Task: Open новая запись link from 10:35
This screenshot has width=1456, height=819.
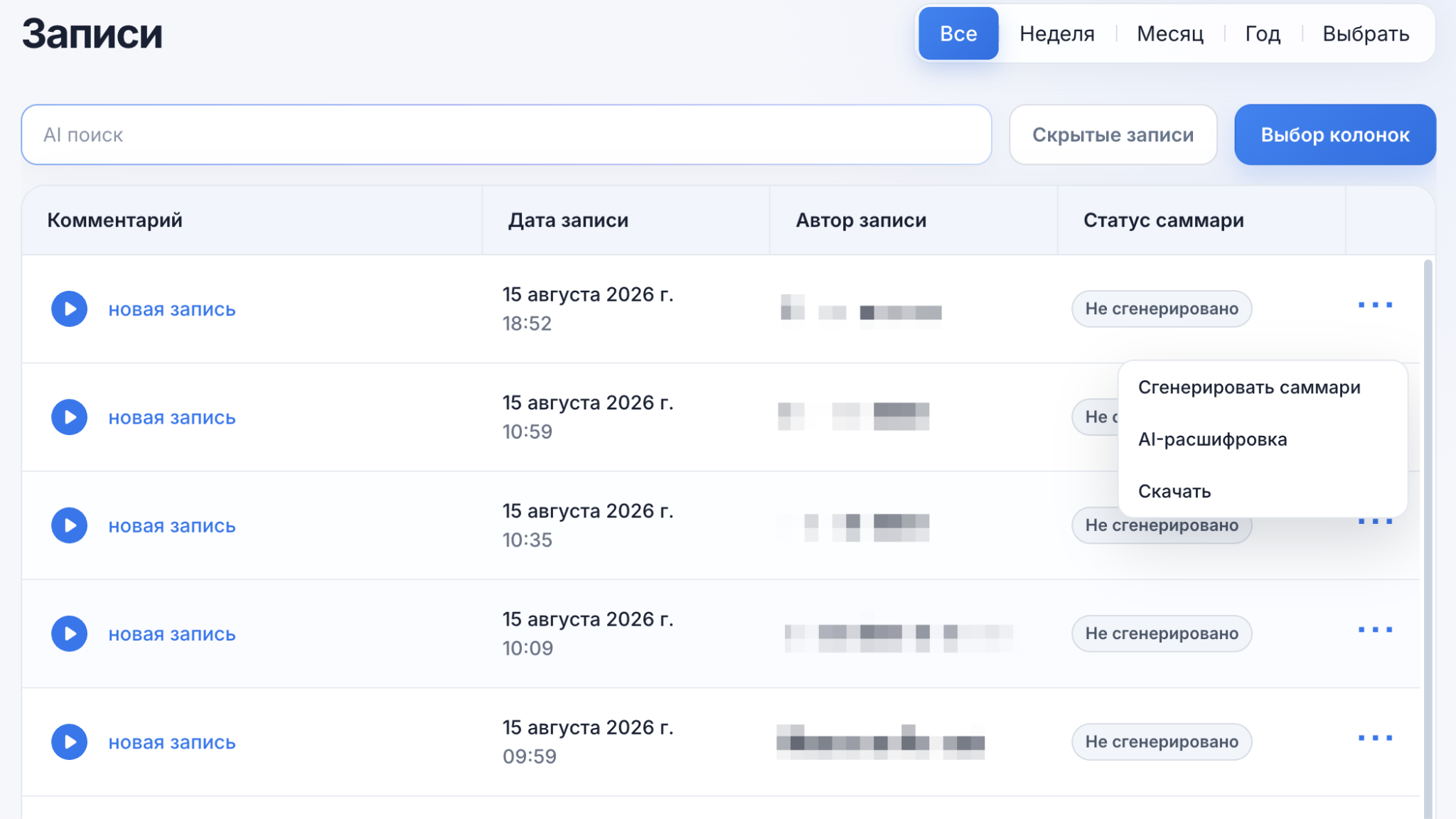Action: (172, 526)
